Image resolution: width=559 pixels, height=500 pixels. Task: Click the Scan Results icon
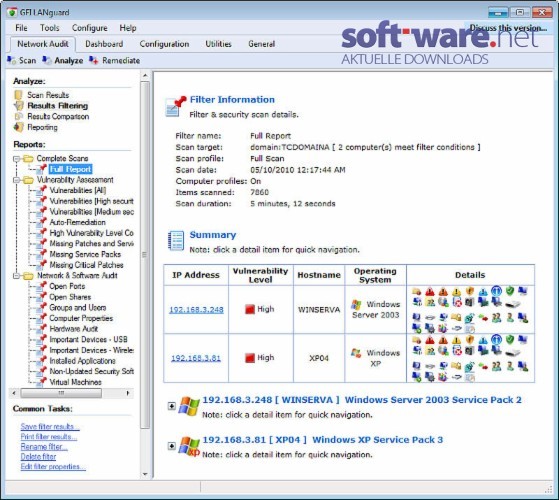(19, 95)
